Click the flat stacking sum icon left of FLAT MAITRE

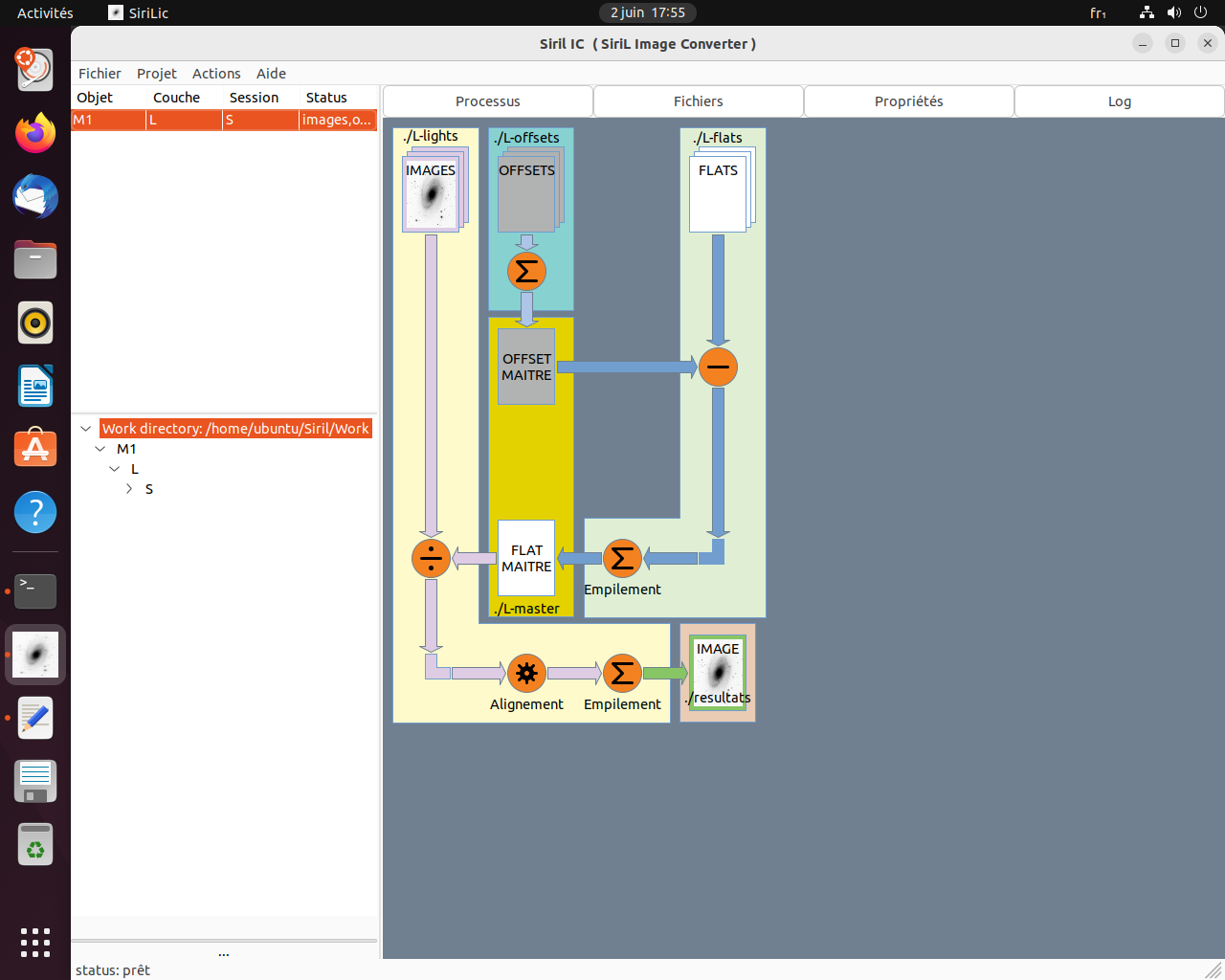(x=622, y=558)
